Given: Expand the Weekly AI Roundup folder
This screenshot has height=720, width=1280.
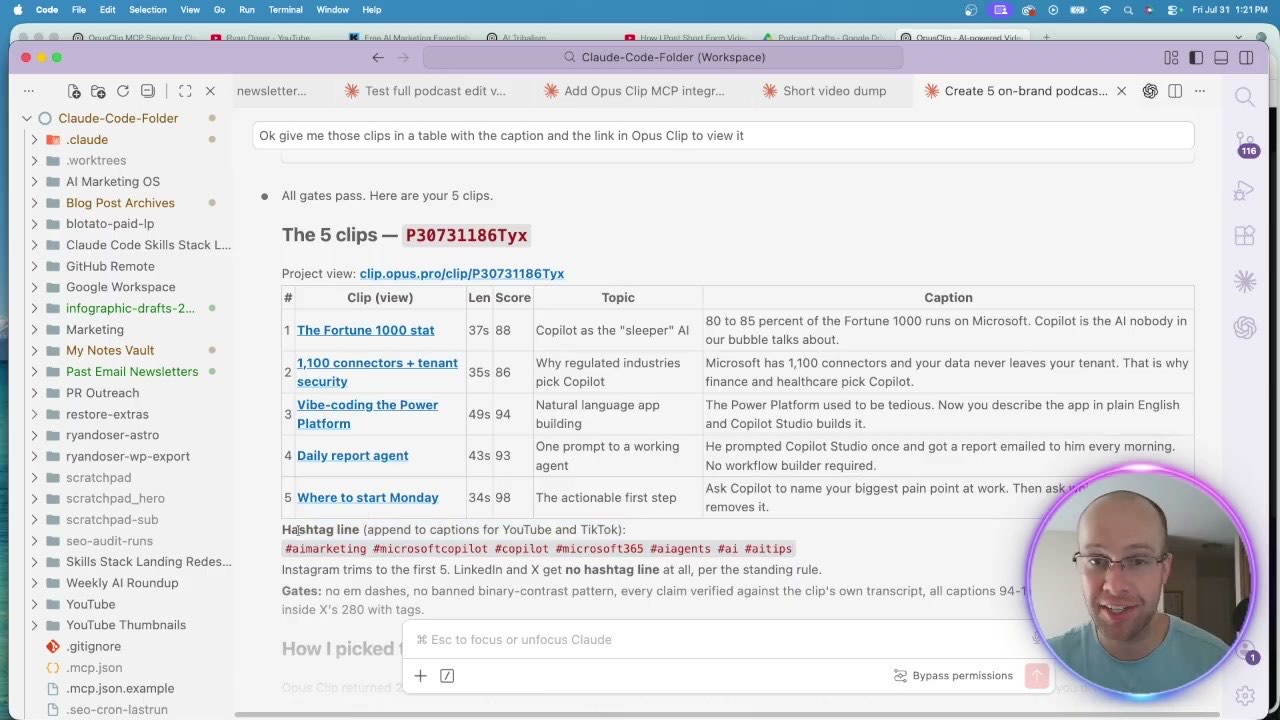Looking at the screenshot, I should (x=35, y=583).
